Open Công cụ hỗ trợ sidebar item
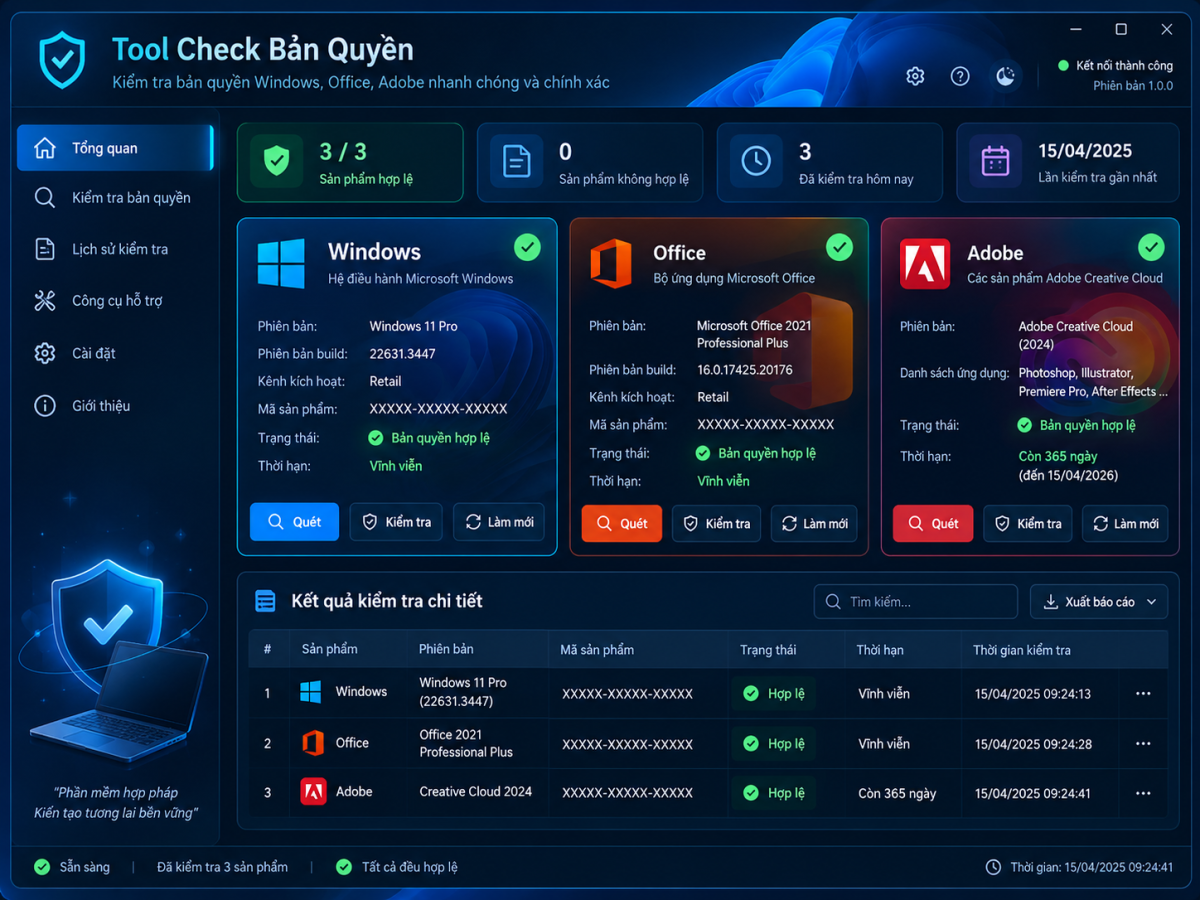The height and width of the screenshot is (900, 1200). (115, 300)
